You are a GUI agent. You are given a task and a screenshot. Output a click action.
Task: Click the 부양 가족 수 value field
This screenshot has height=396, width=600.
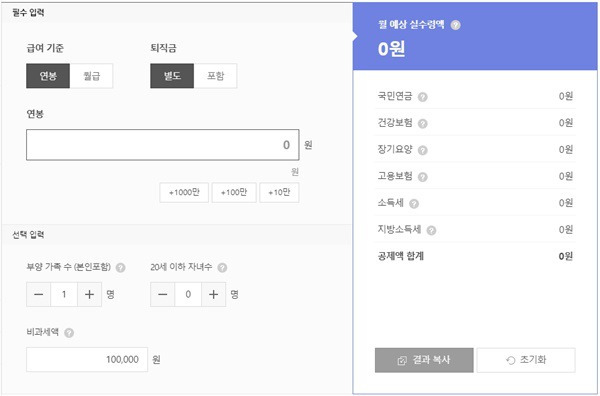click(x=64, y=294)
